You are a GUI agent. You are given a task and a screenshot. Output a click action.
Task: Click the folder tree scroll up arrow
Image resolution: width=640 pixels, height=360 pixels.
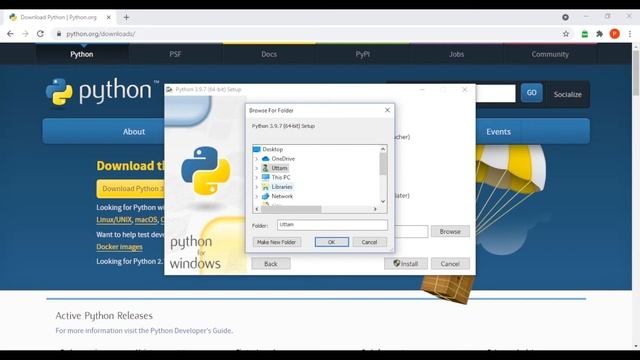point(383,149)
